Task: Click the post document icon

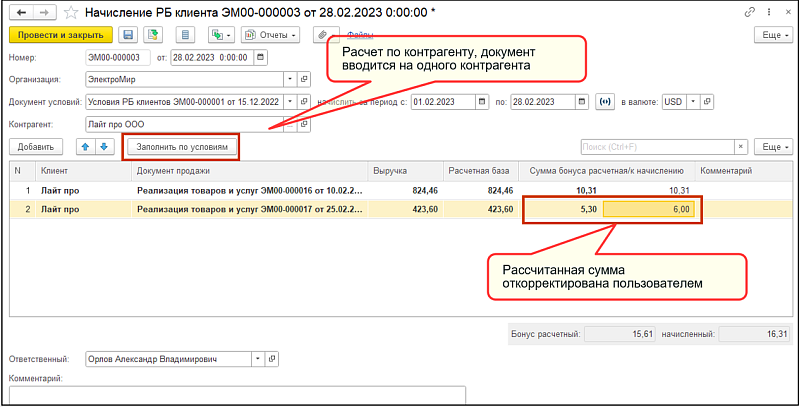Action: [152, 35]
